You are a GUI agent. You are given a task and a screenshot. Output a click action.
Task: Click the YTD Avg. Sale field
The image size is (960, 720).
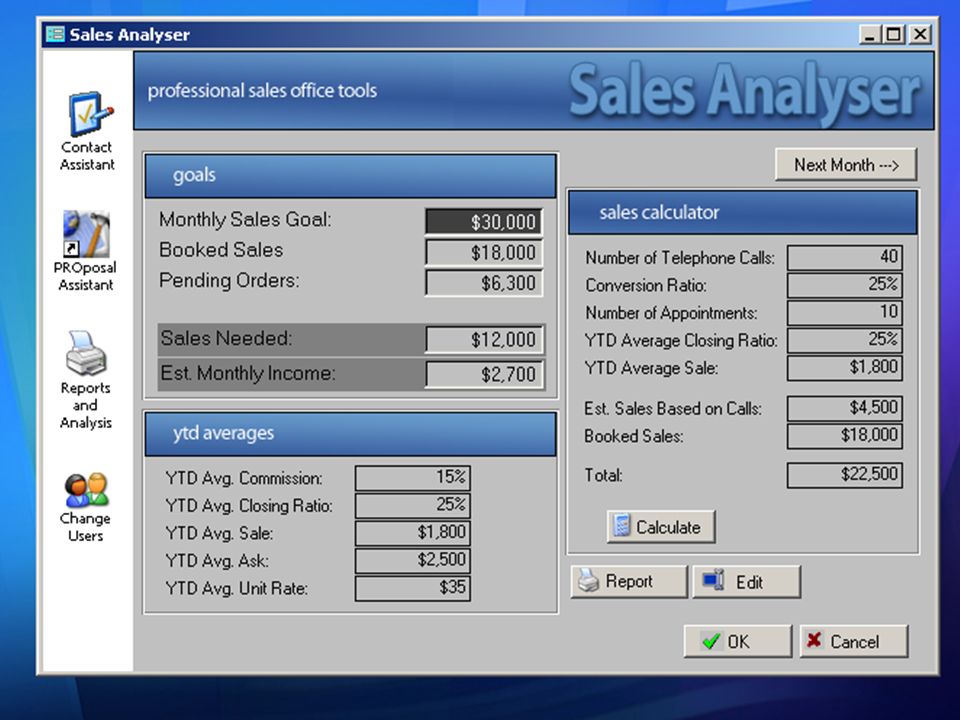pos(413,533)
